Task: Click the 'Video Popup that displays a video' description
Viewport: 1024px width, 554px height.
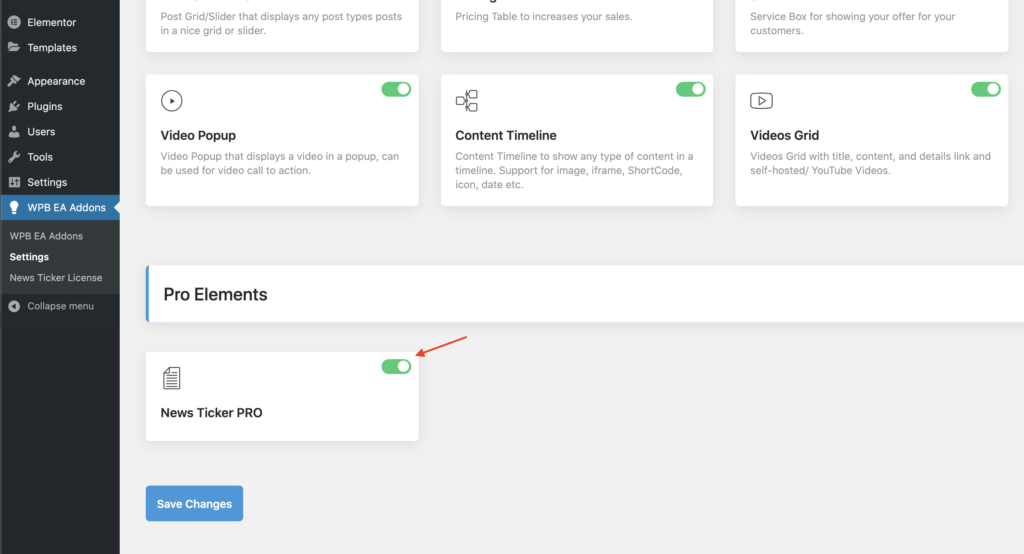Action: [280, 163]
